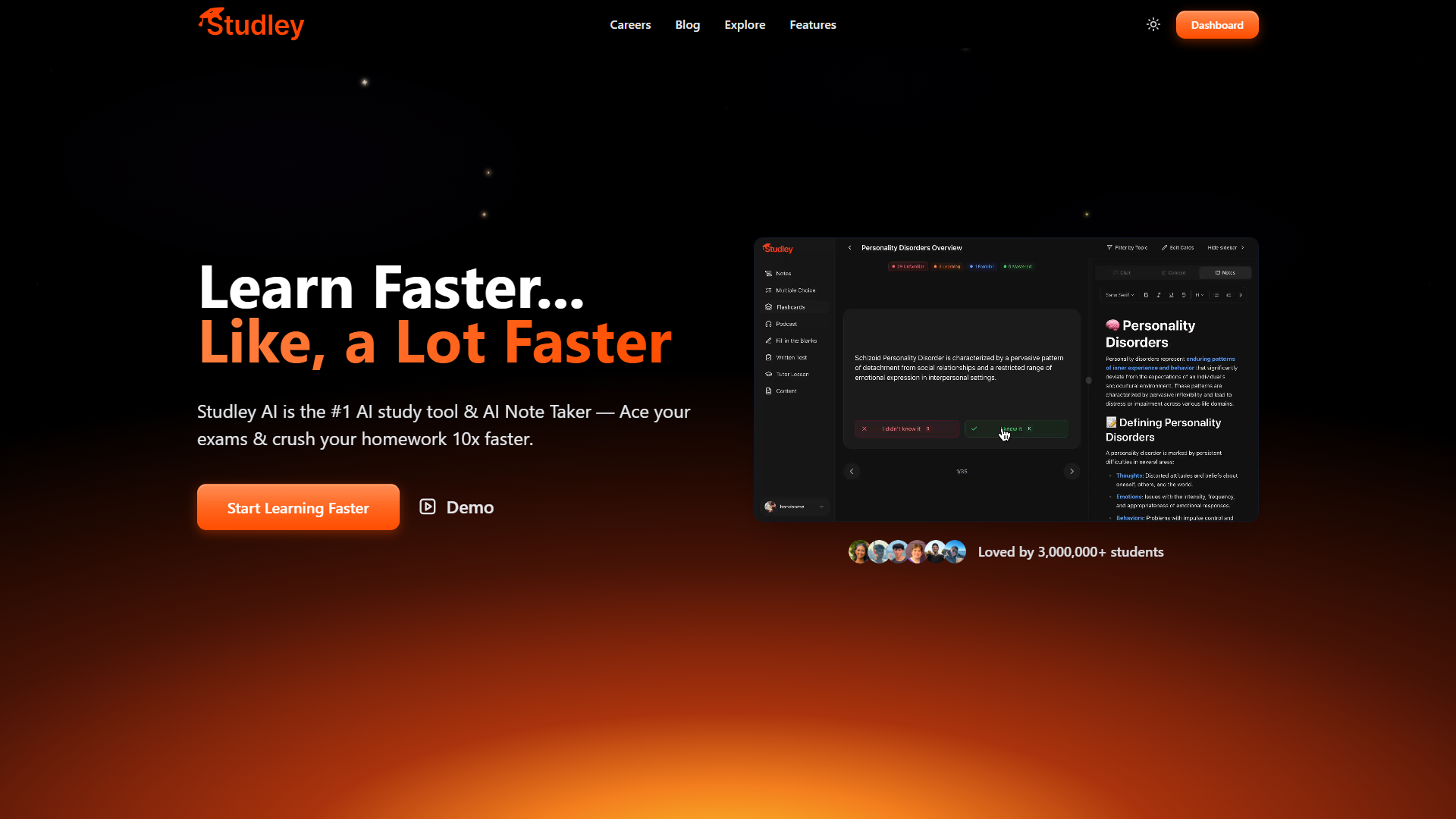Toggle italic formatting in notes toolbar
The height and width of the screenshot is (819, 1456).
1159,295
